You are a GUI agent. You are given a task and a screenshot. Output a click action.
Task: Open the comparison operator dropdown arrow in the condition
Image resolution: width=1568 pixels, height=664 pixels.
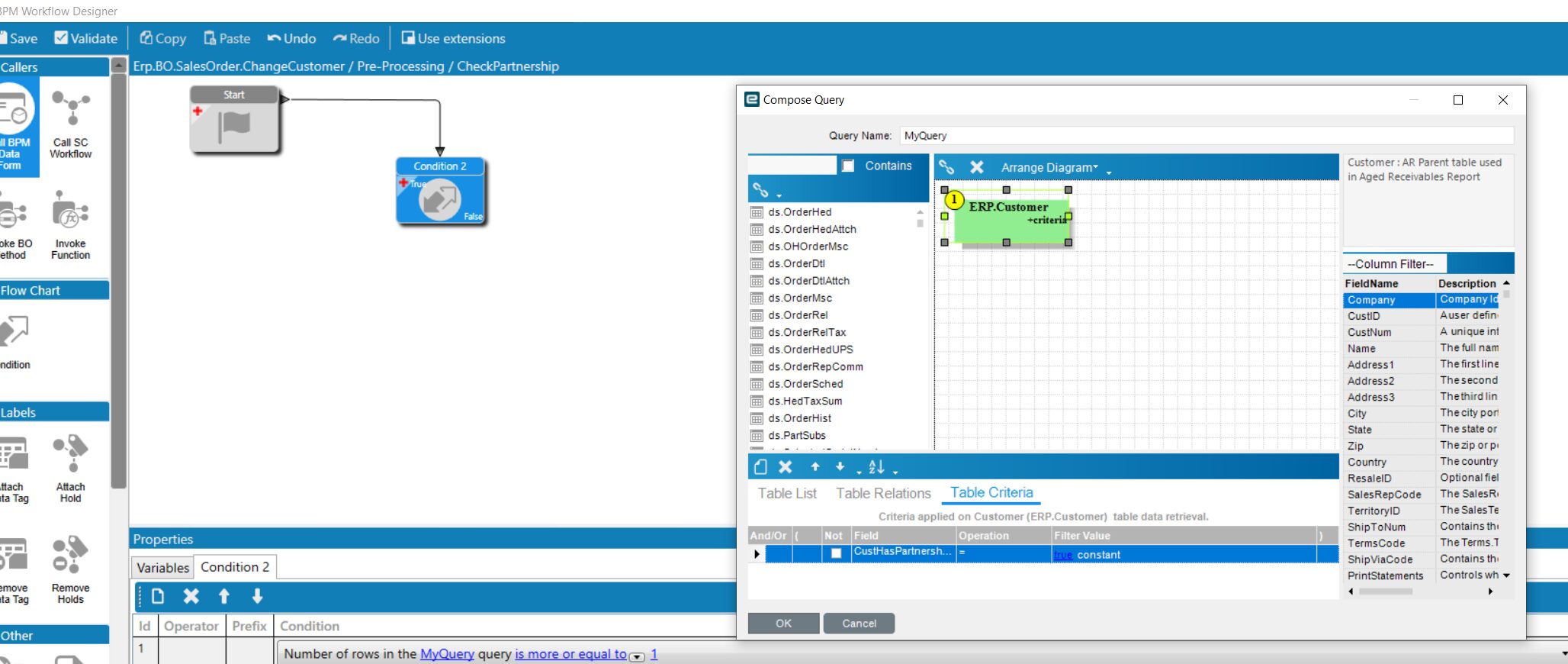(x=637, y=656)
